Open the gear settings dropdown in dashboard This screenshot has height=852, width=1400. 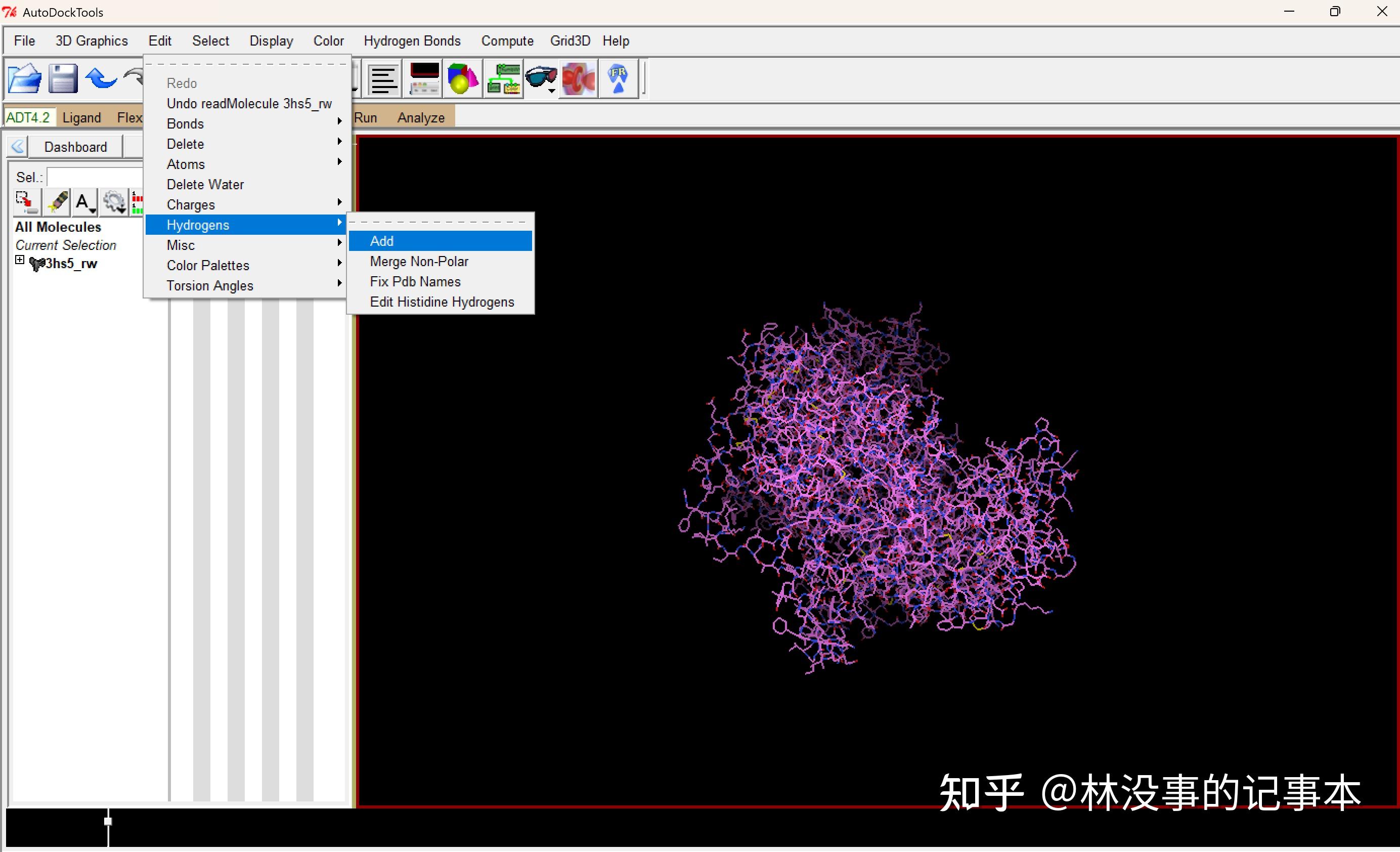click(115, 202)
